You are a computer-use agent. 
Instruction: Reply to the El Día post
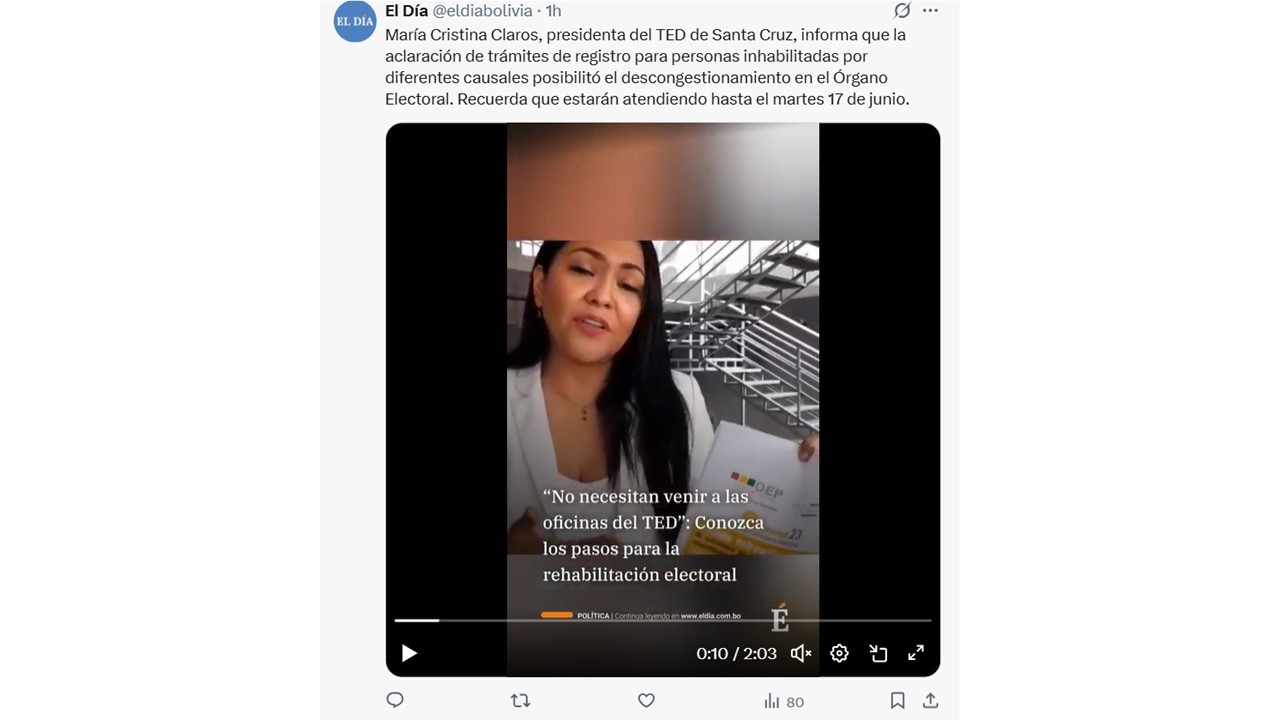[395, 701]
